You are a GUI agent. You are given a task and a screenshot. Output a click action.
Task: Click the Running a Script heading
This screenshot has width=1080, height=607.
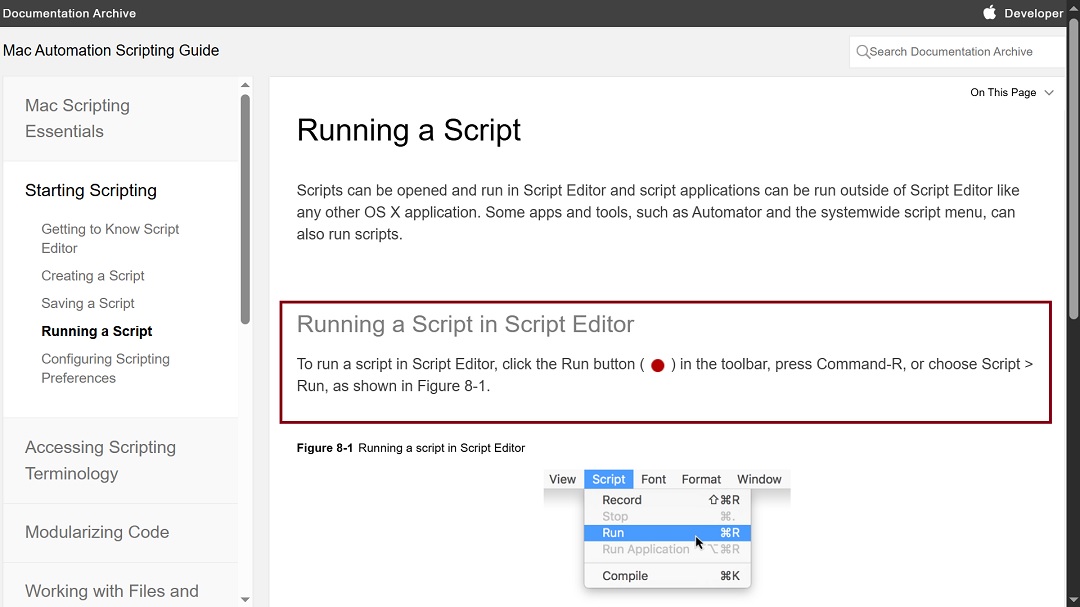point(408,130)
